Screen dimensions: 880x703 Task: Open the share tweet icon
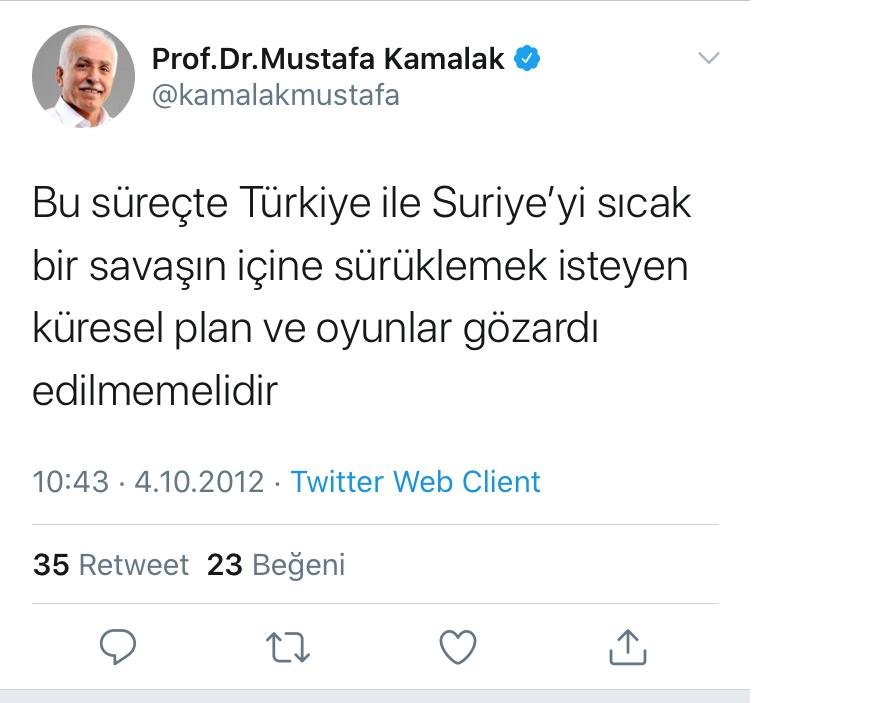point(628,647)
